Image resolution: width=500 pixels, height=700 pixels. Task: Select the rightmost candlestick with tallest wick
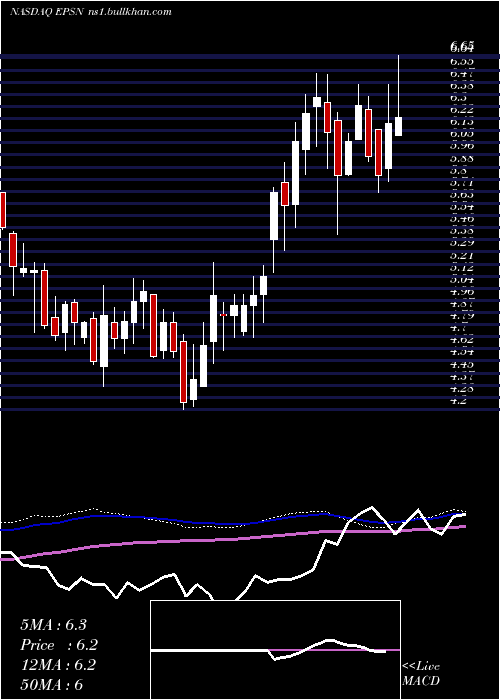click(x=398, y=96)
